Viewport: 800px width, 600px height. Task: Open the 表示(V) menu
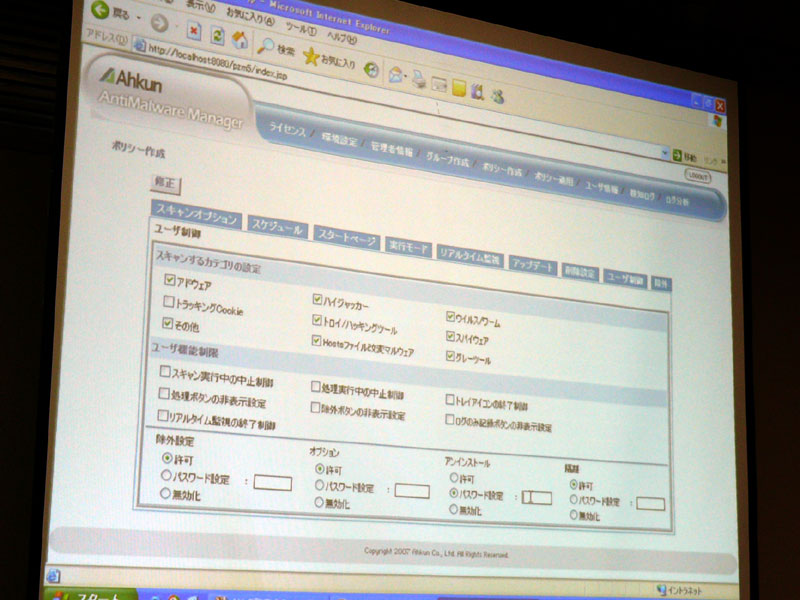pos(201,6)
